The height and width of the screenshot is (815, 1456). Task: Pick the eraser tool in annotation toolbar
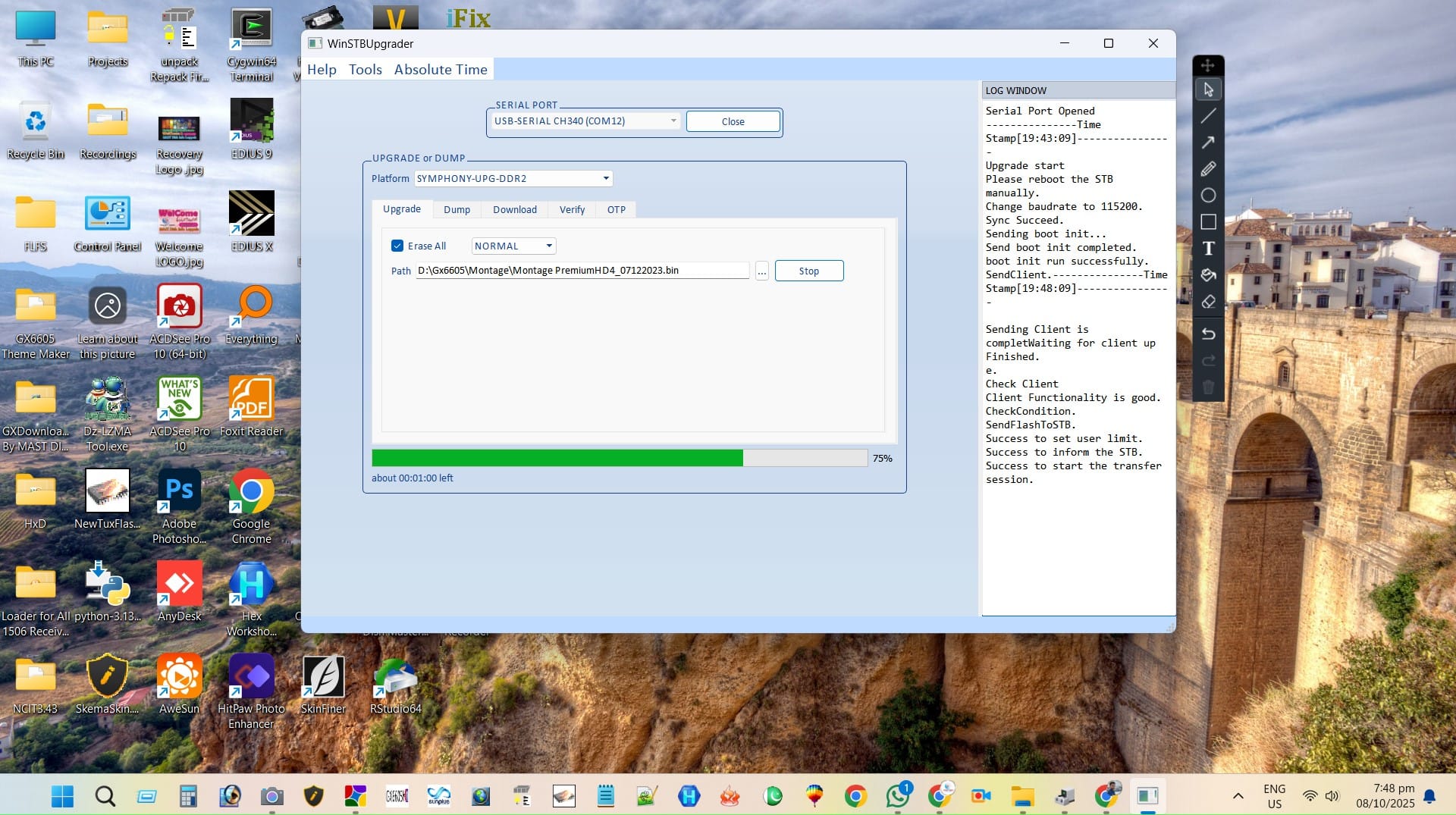coord(1208,302)
